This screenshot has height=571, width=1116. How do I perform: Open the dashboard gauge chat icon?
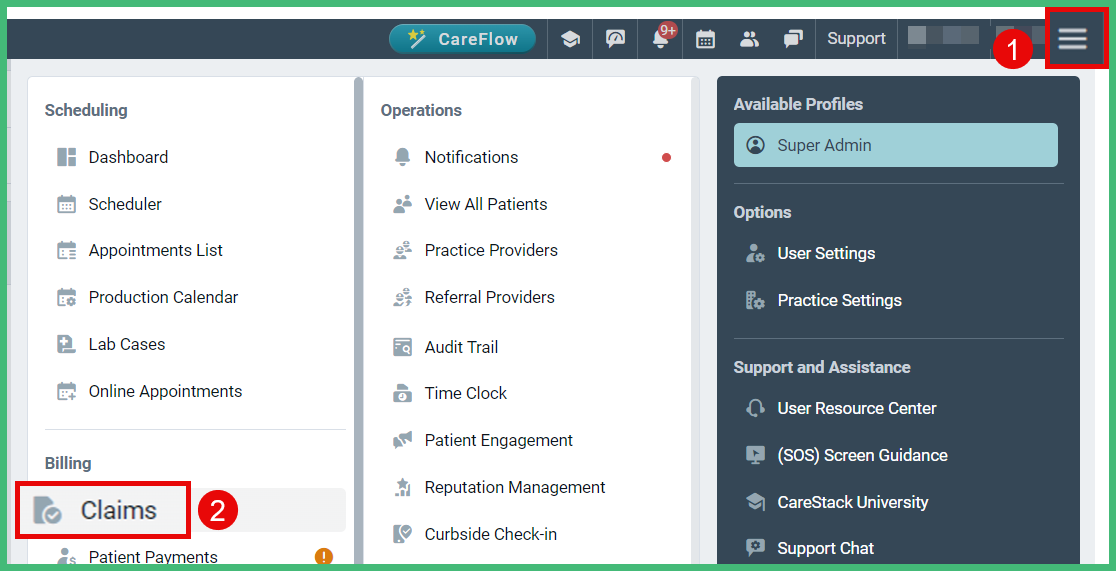tap(616, 39)
